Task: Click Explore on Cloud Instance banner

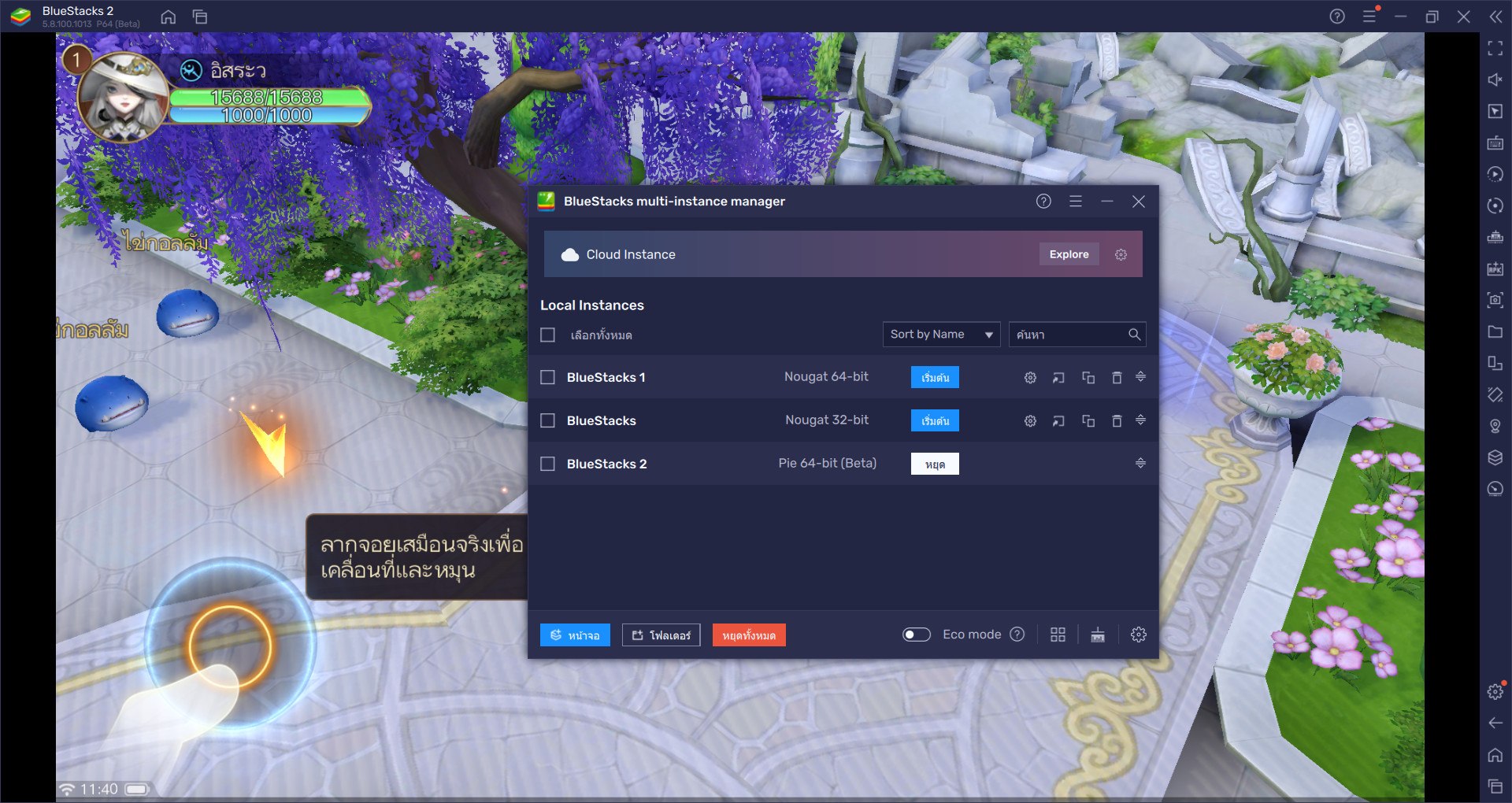Action: click(1069, 254)
